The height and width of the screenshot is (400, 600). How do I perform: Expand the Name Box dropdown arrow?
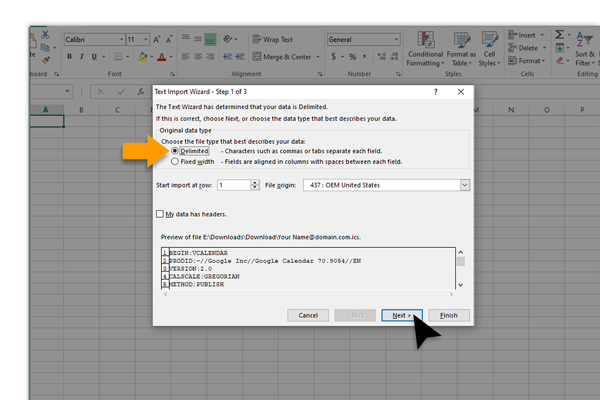point(67,91)
